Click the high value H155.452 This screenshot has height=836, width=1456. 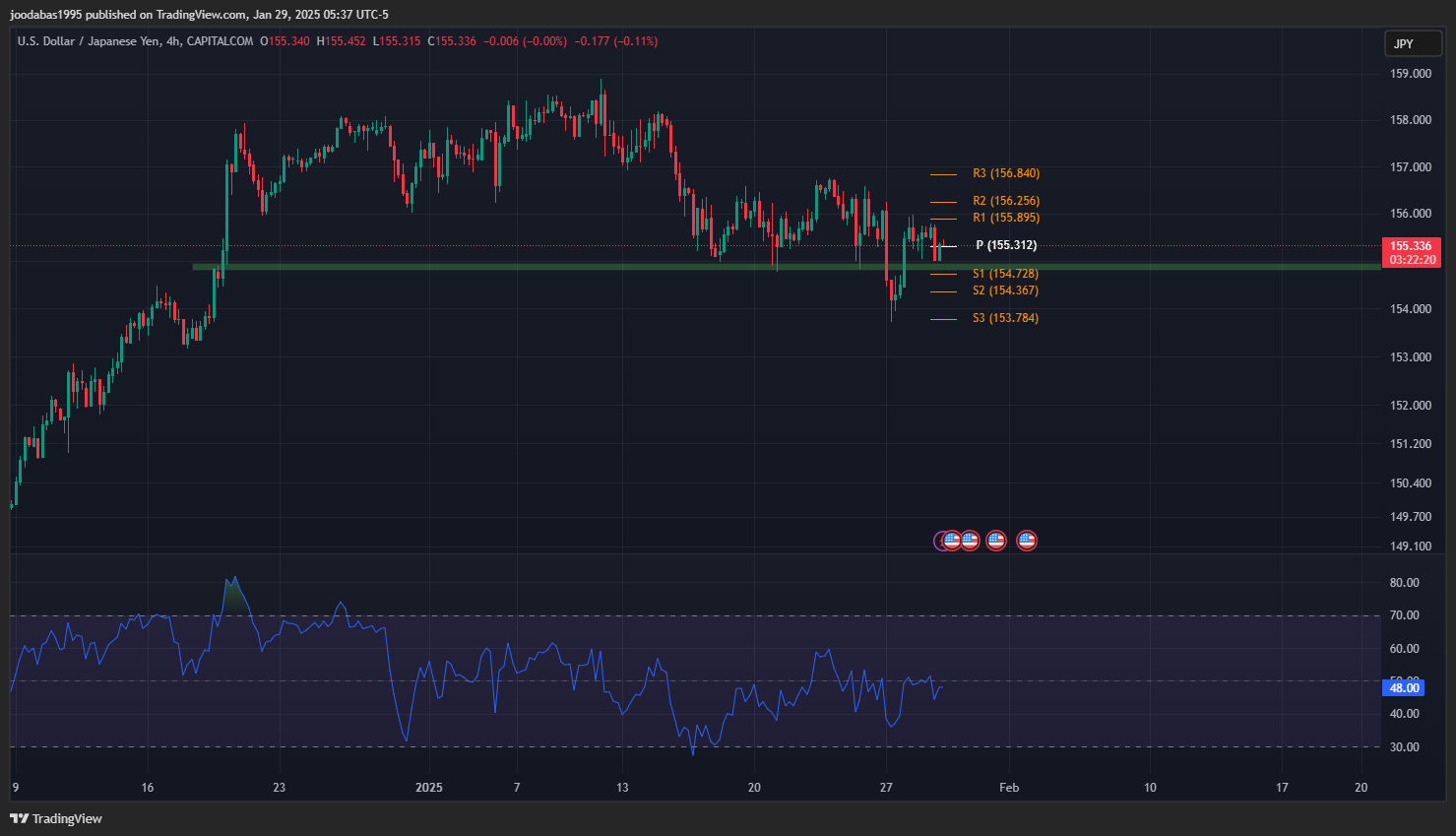[x=341, y=41]
